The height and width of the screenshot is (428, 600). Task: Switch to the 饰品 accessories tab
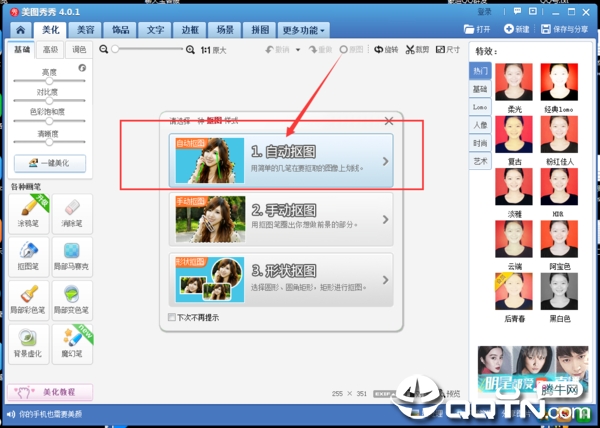point(121,30)
